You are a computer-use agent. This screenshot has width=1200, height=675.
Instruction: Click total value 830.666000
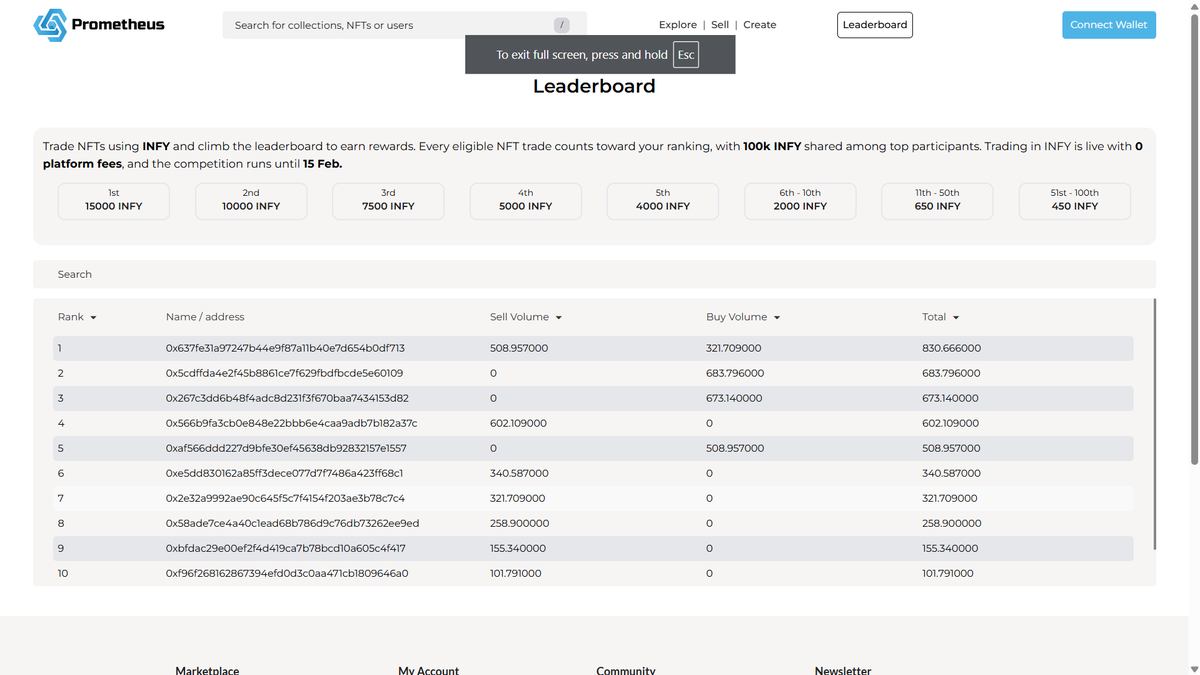tap(951, 348)
